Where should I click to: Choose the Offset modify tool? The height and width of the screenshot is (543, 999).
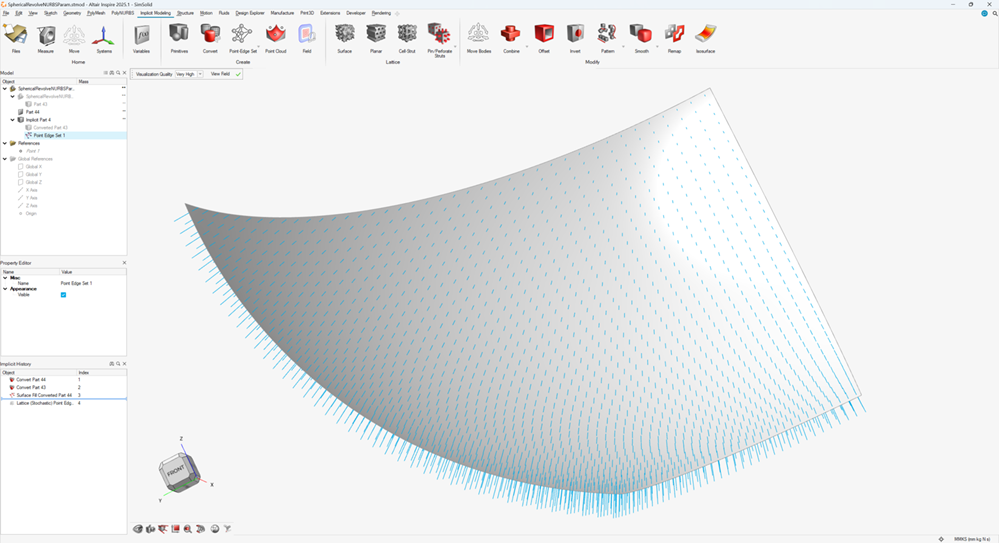(544, 35)
